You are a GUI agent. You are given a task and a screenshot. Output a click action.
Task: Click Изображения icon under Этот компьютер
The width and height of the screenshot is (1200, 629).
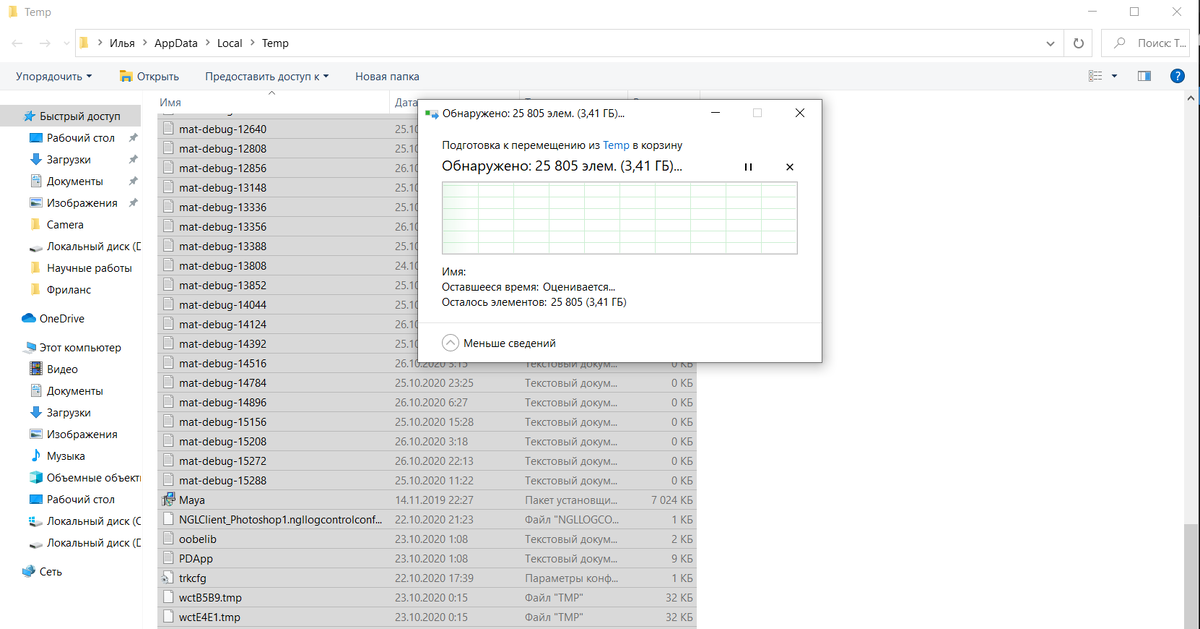click(x=36, y=434)
